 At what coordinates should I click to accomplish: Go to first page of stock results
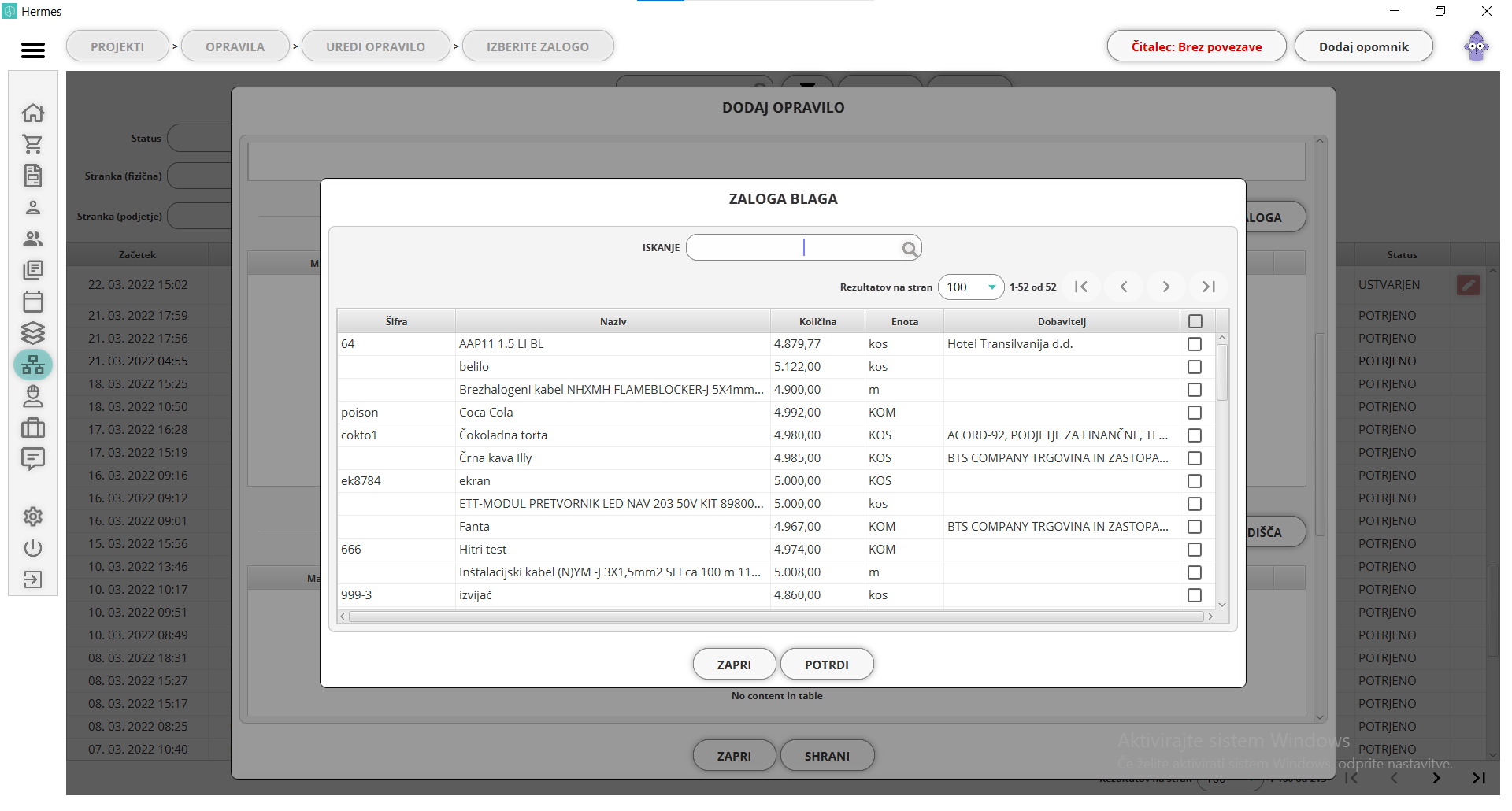pos(1081,287)
